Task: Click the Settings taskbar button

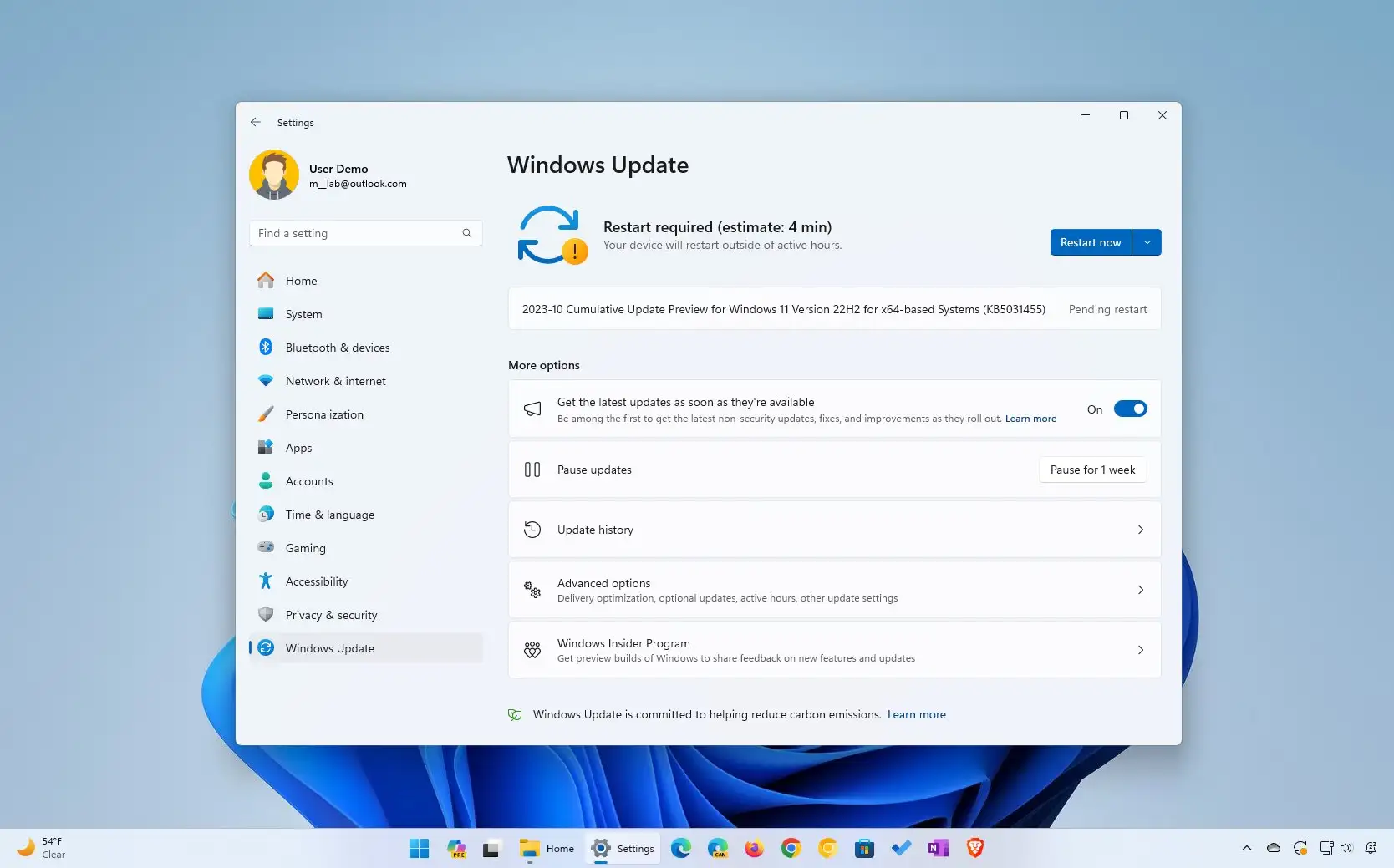Action: tap(623, 849)
